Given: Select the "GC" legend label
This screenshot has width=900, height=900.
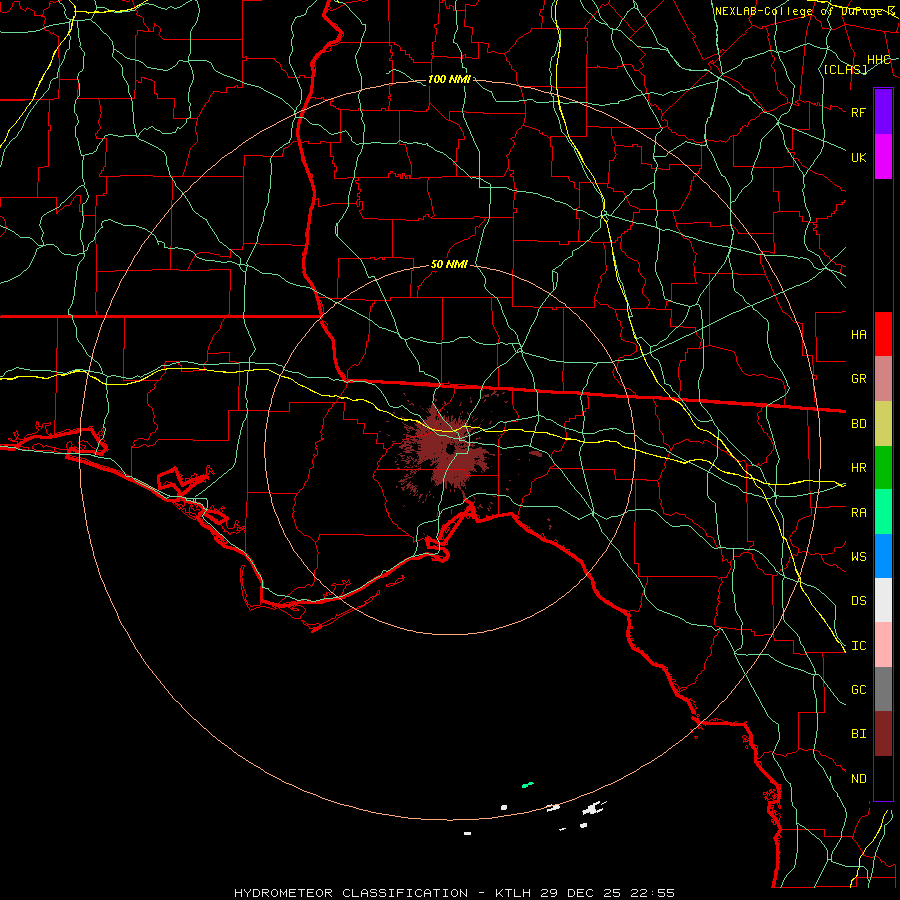Looking at the screenshot, I should click(859, 689).
